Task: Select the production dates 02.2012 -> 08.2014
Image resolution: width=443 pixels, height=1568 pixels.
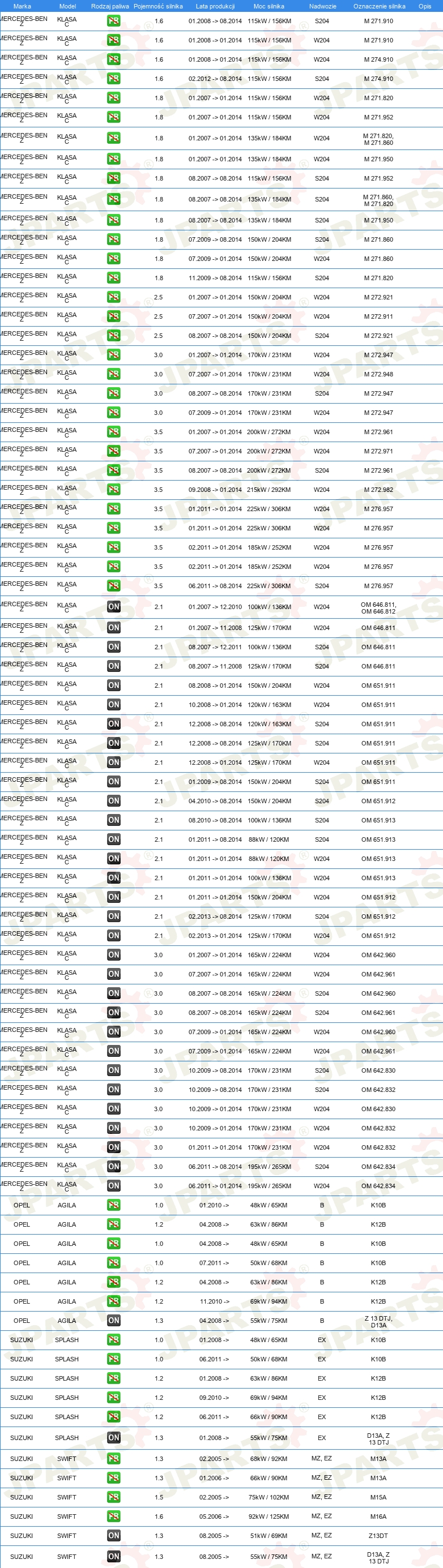Action: 215,79
